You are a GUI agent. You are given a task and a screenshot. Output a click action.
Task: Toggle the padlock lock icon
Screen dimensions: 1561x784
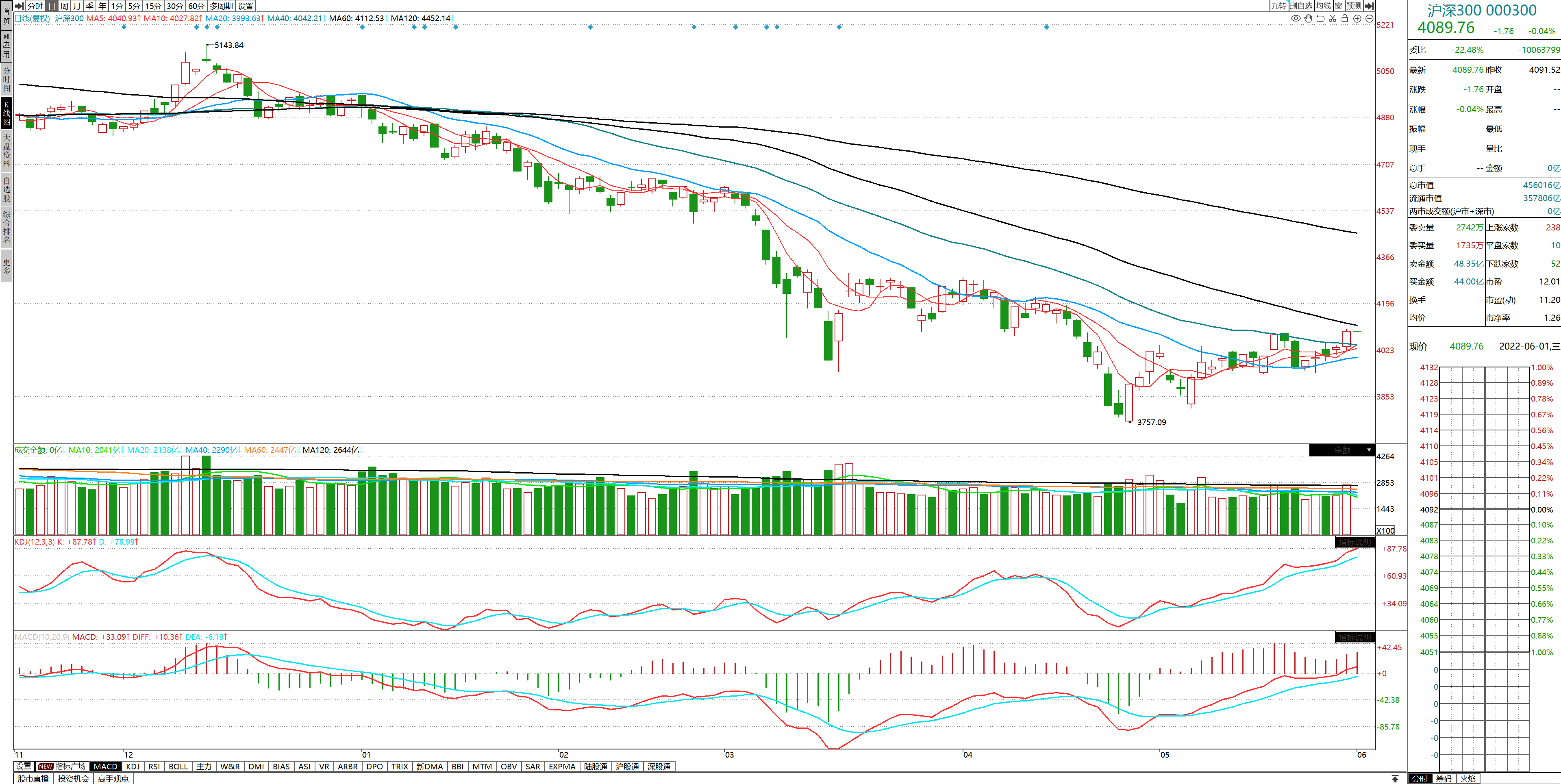(1345, 19)
